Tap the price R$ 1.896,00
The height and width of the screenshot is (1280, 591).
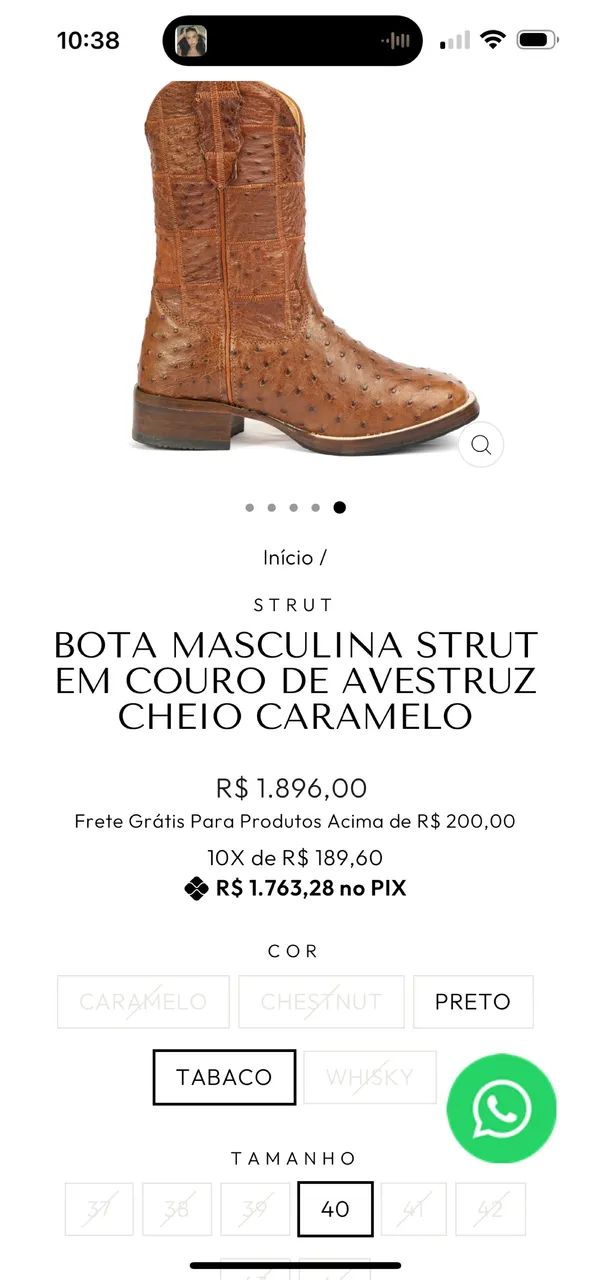(x=295, y=788)
